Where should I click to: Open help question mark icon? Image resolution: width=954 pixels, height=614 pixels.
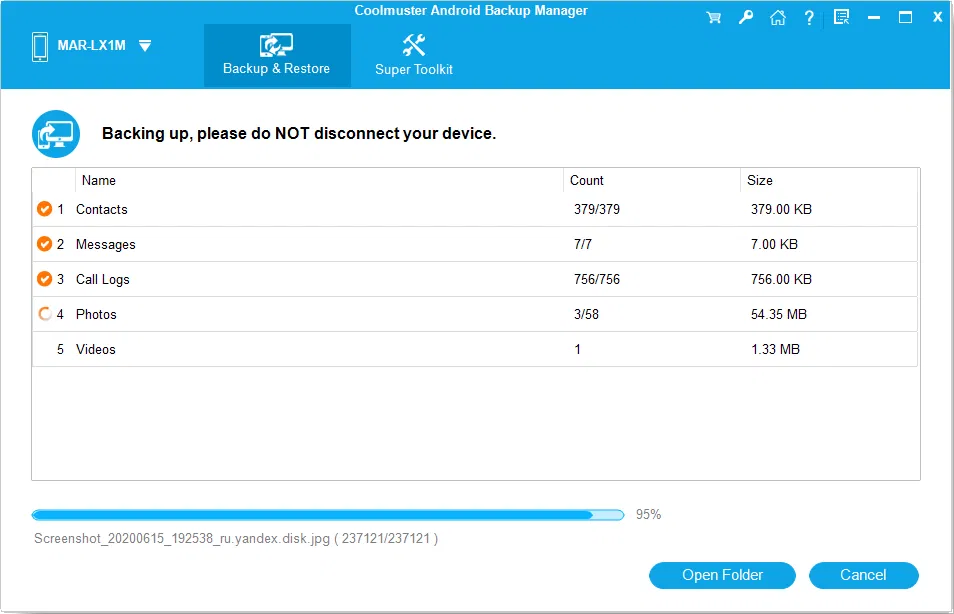809,18
